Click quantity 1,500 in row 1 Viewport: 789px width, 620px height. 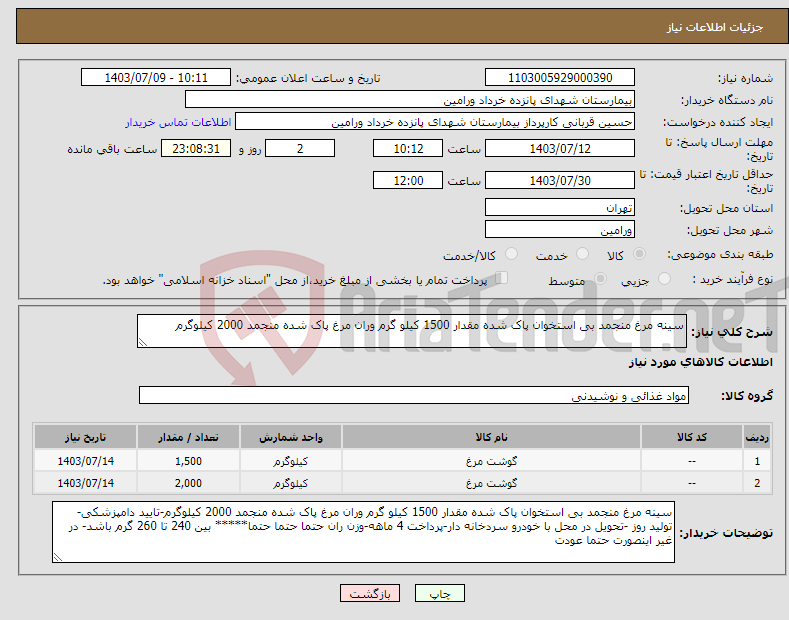coord(188,461)
